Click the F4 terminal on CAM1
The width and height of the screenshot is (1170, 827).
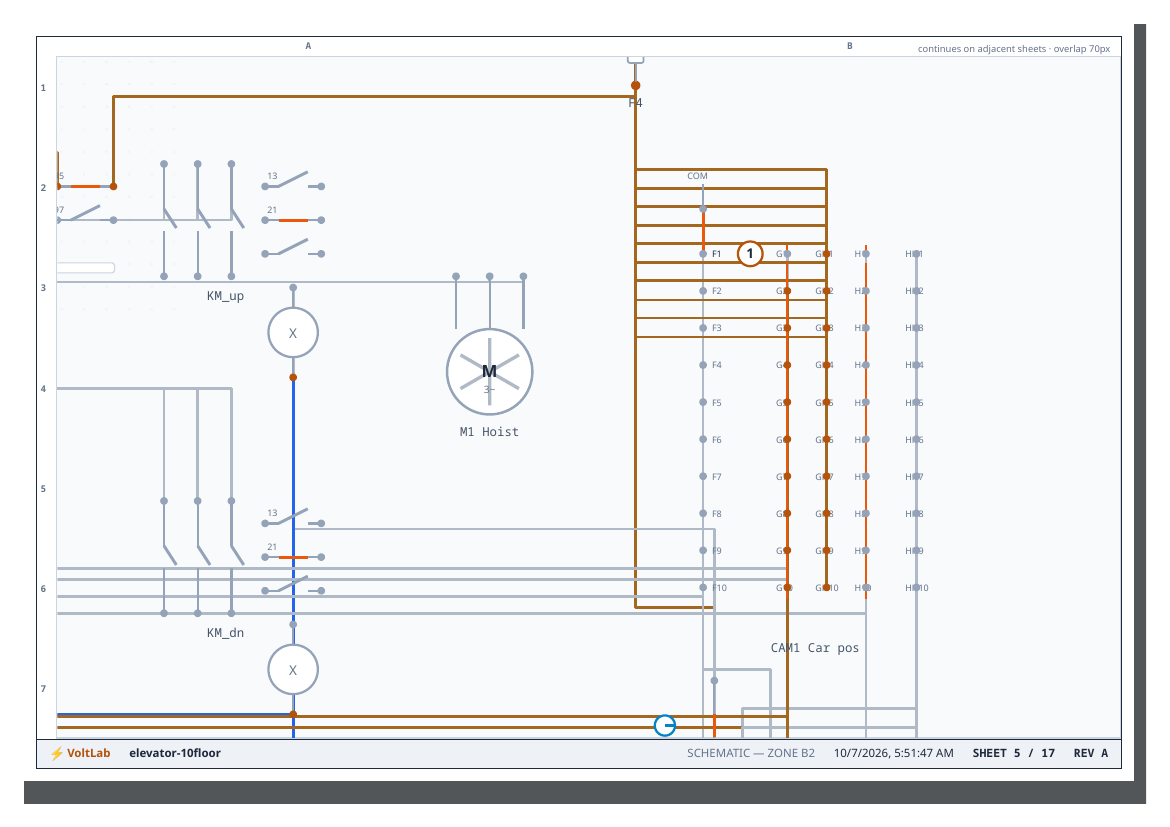703,365
